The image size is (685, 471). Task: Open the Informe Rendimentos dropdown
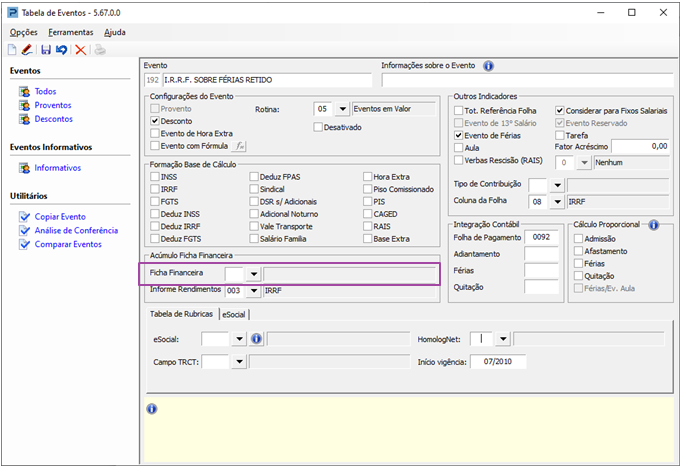[x=253, y=291]
